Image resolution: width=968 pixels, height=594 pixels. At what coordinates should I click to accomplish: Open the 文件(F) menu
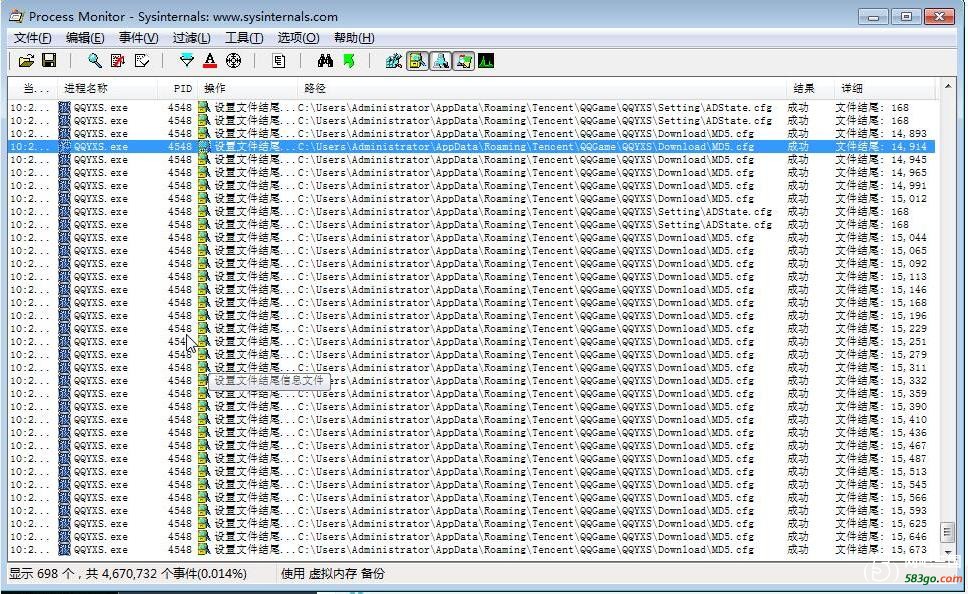click(33, 38)
